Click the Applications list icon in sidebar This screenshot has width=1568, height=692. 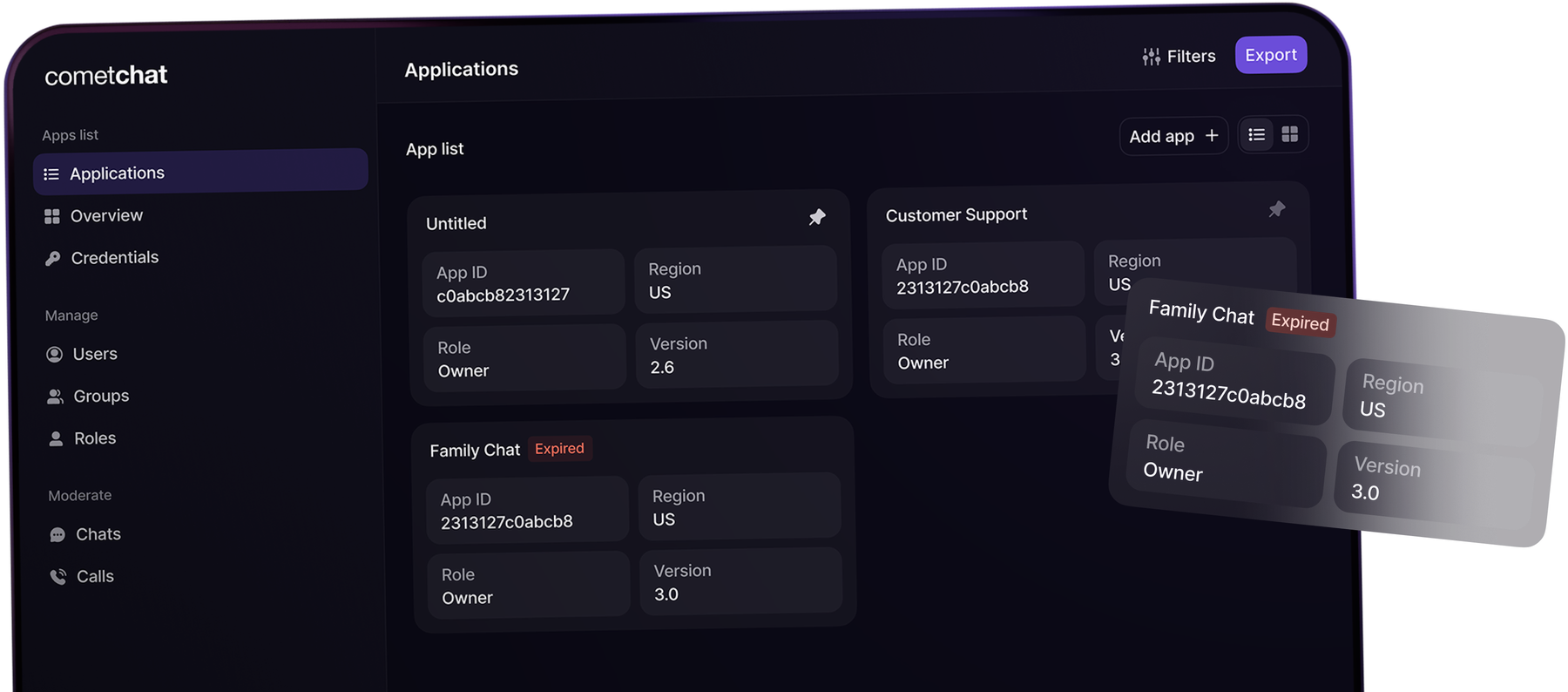click(51, 174)
